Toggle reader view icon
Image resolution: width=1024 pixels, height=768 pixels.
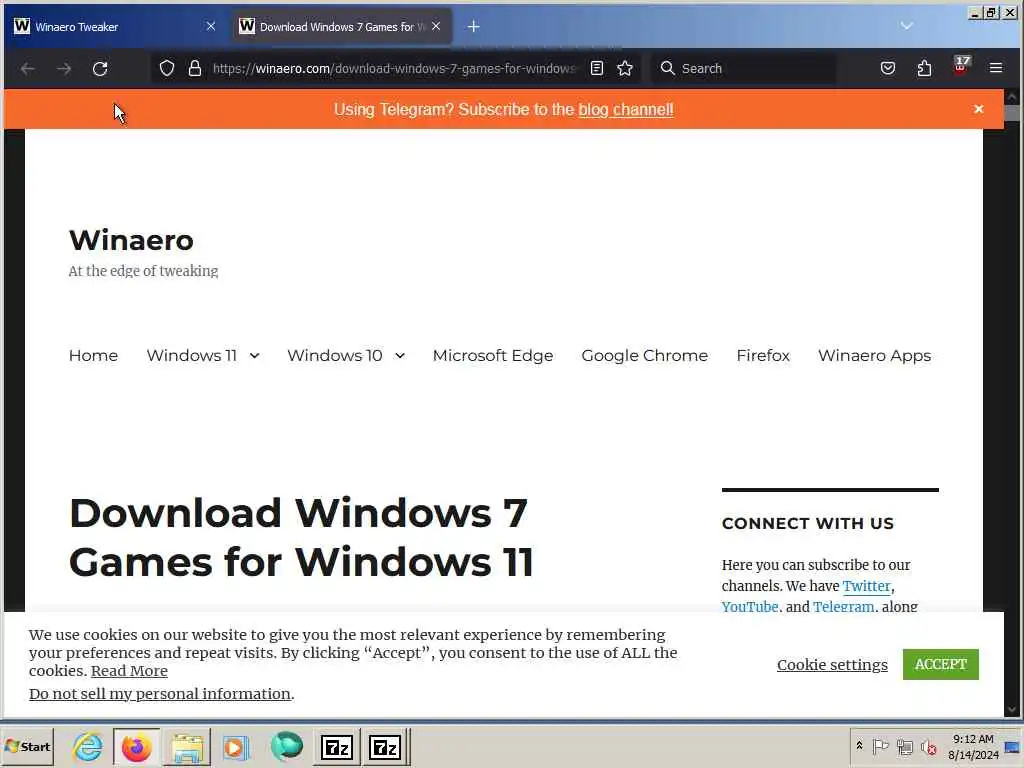point(597,69)
